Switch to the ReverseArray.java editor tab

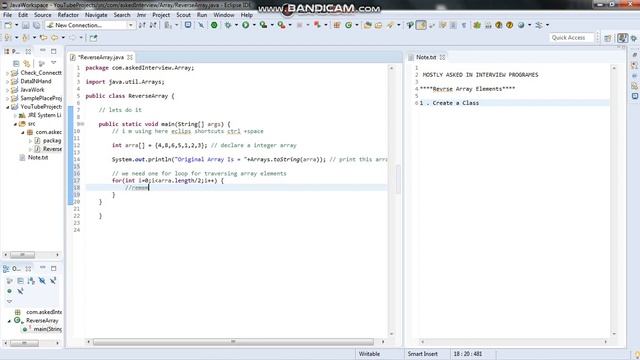pyautogui.click(x=101, y=57)
